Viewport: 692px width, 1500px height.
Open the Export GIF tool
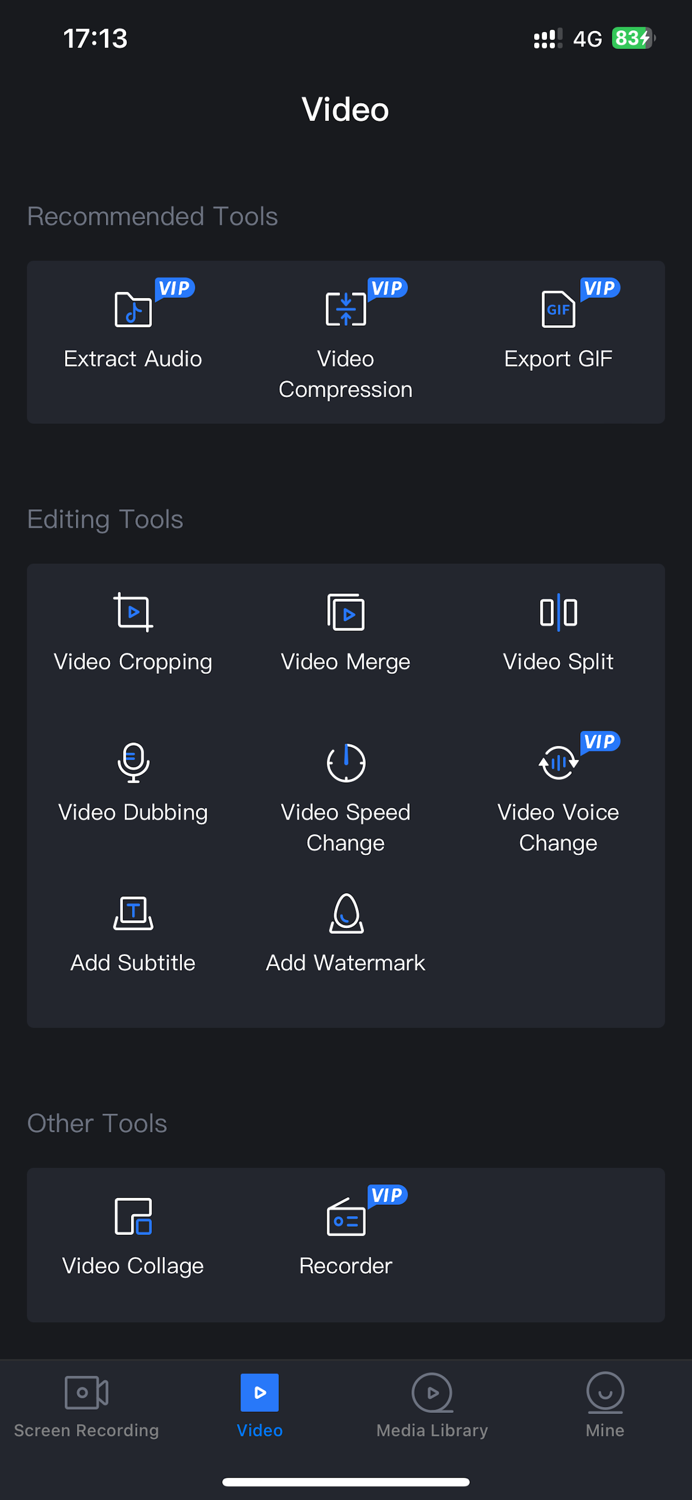(x=558, y=330)
